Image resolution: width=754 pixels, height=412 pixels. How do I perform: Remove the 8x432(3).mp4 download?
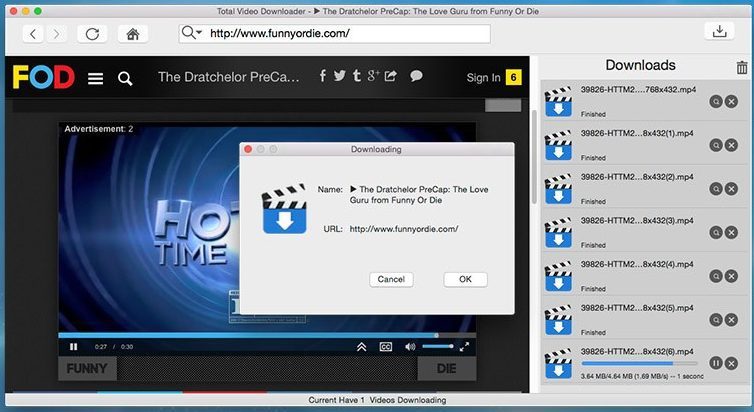731,233
